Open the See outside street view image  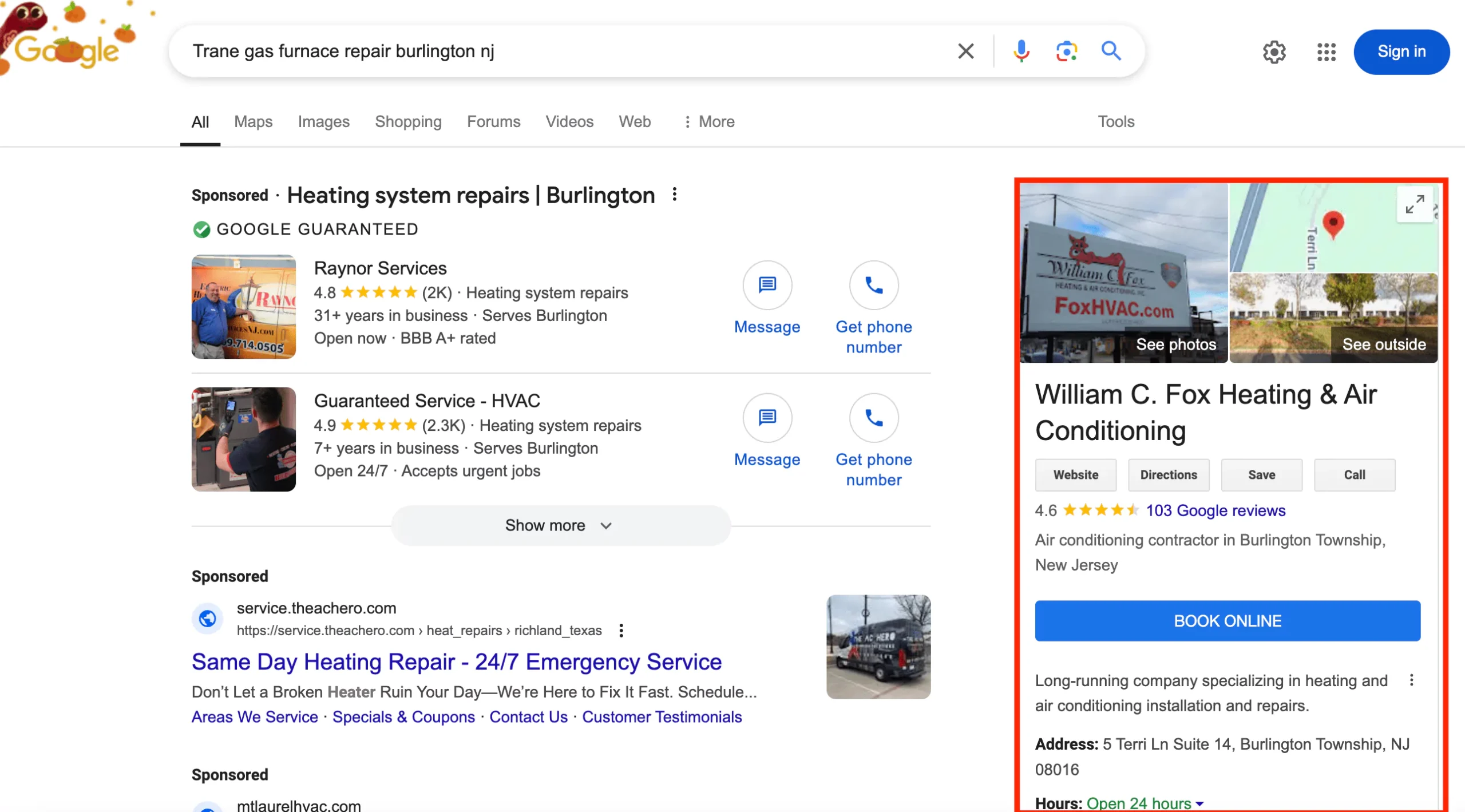1333,318
